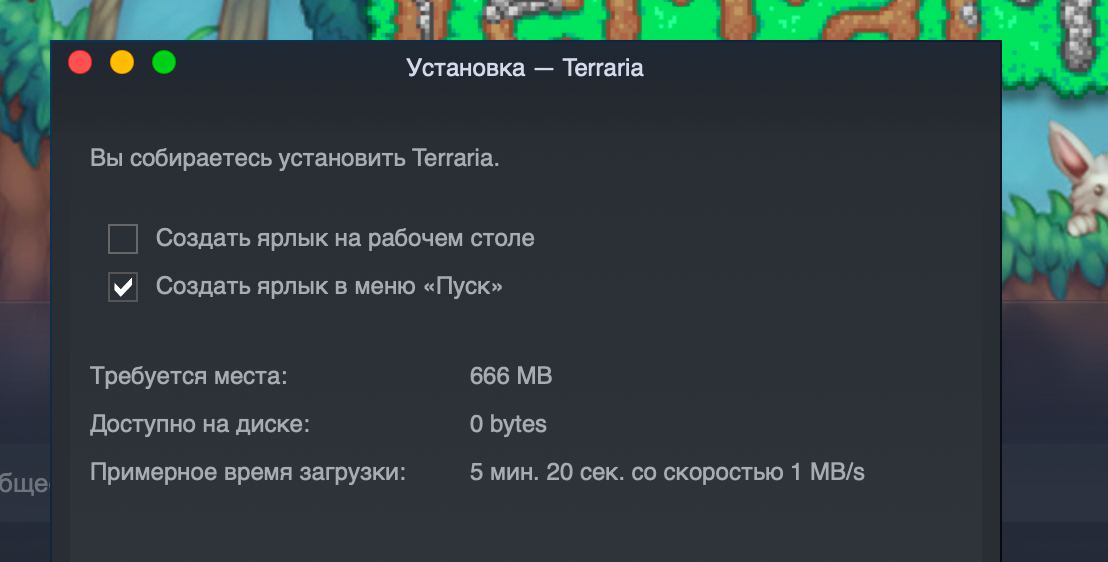Click the «Доступно на диске:» label
Screen dimensions: 1108x562
[x=200, y=424]
